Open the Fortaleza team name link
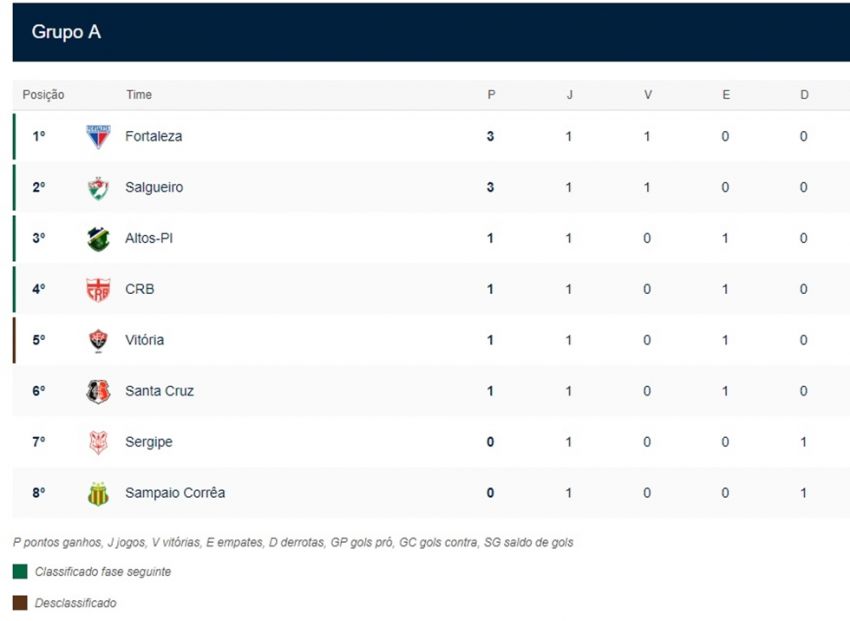This screenshot has height=621, width=850. [x=153, y=137]
